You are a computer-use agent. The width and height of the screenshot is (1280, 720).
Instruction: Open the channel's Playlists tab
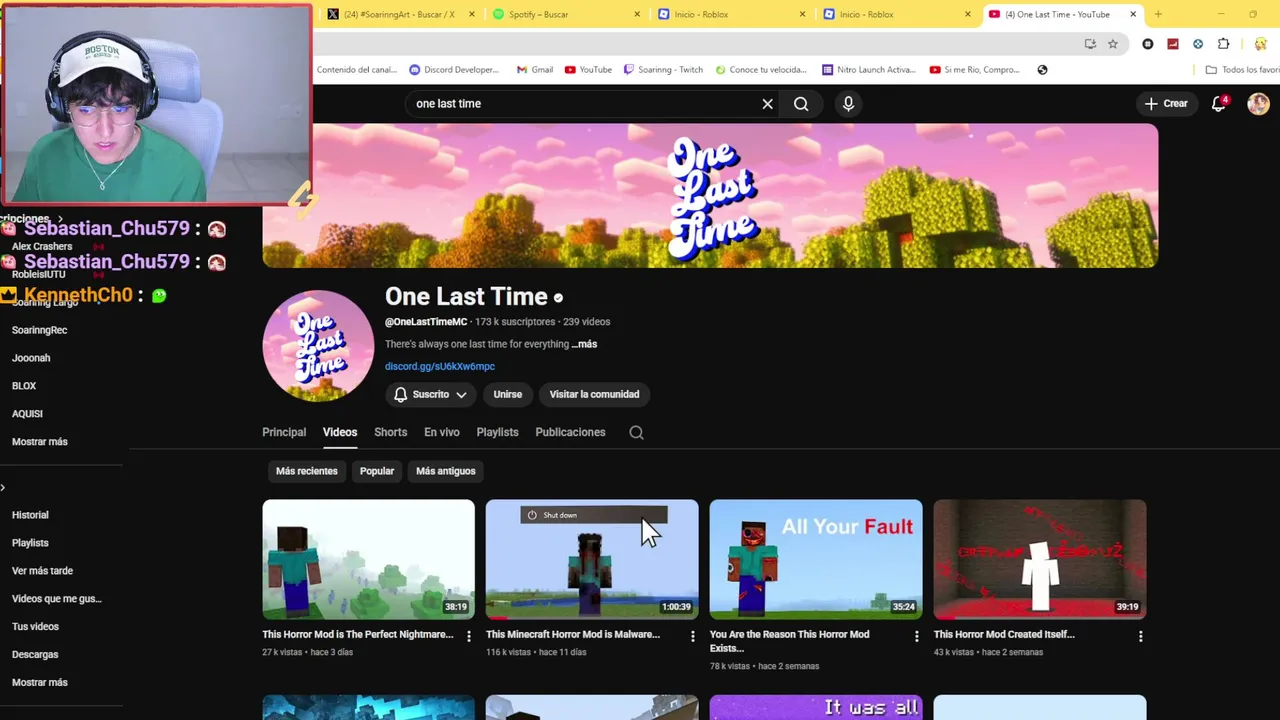click(497, 432)
